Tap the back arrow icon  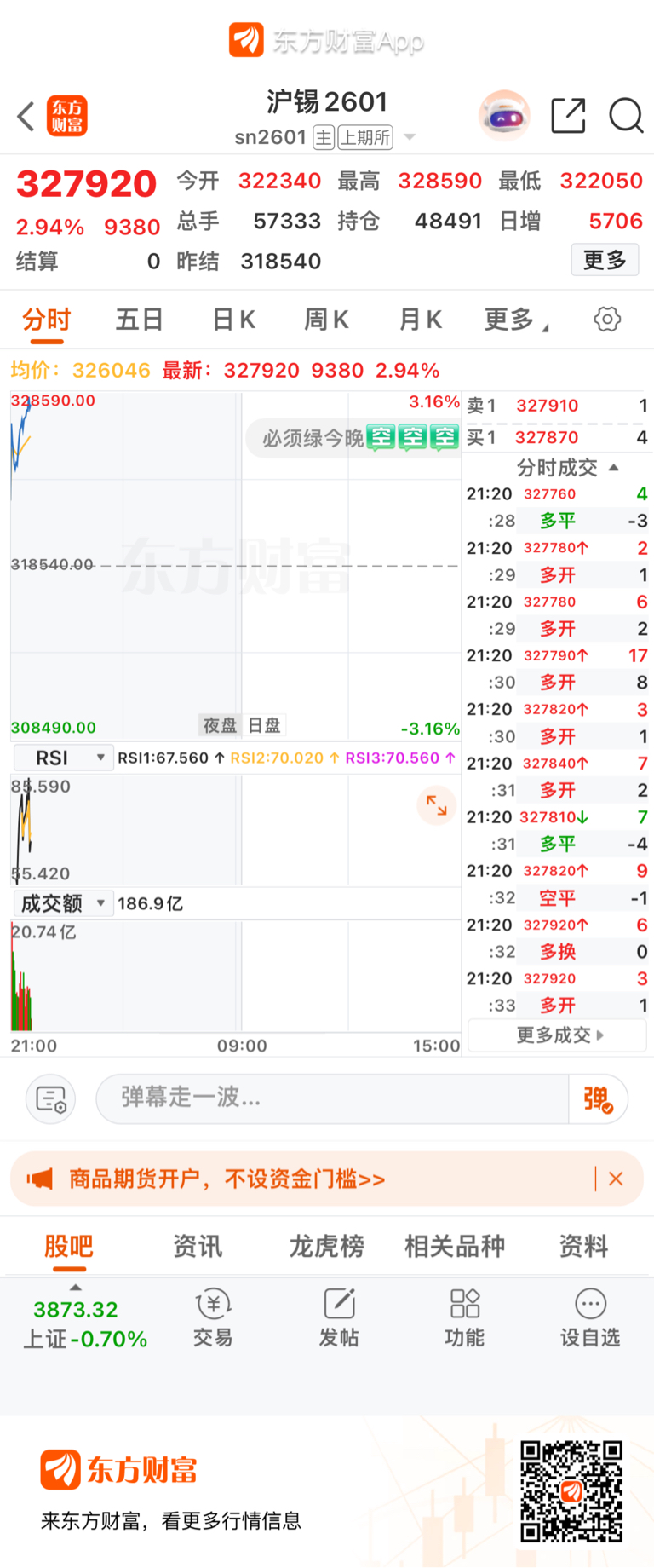(x=26, y=116)
